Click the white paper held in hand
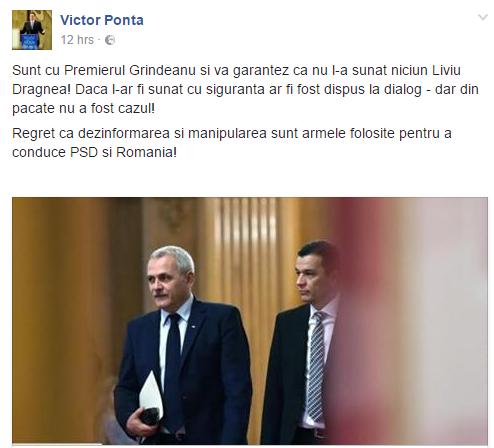The height and width of the screenshot is (448, 494). click(x=151, y=395)
